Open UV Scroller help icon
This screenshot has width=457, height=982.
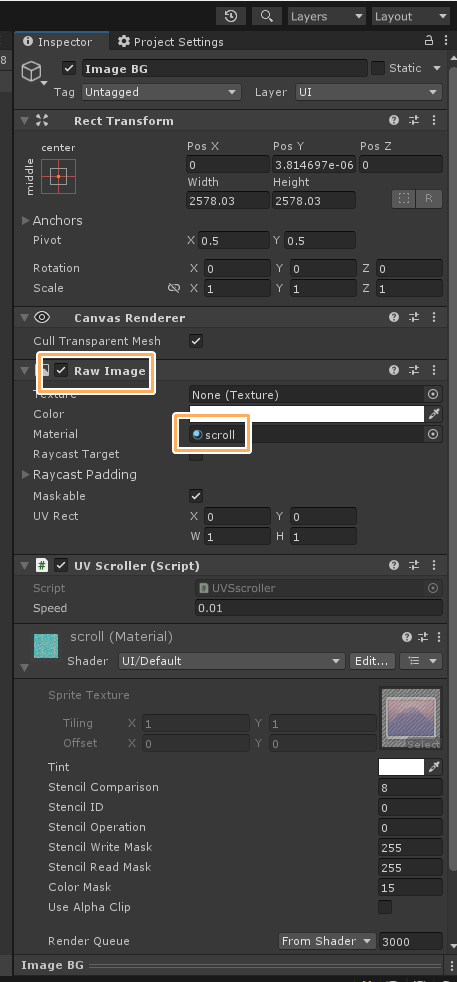click(x=394, y=565)
